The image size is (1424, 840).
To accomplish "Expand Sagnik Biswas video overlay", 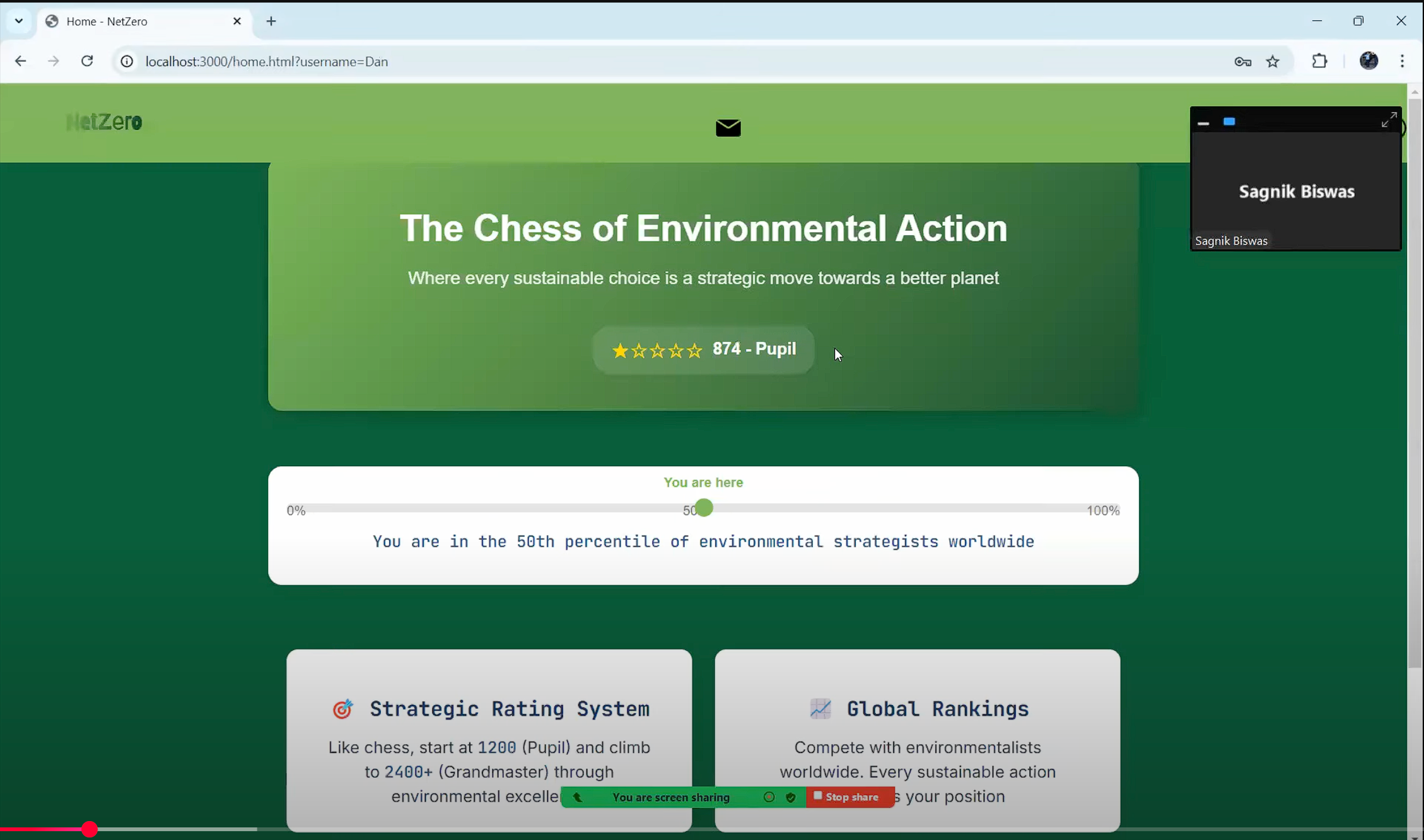I will 1388,120.
